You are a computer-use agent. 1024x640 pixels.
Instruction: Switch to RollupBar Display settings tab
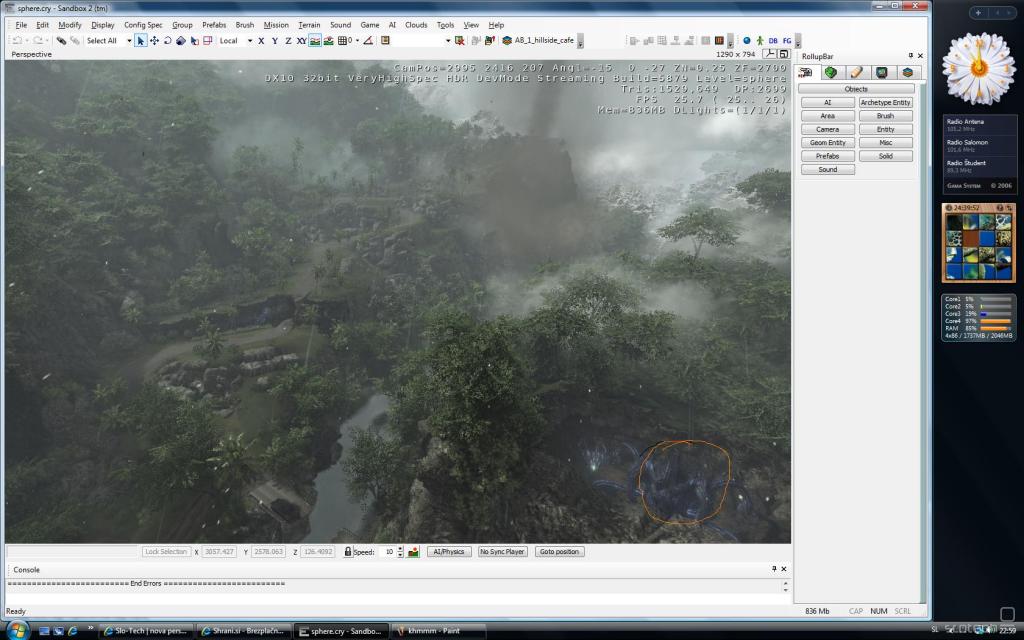click(882, 72)
